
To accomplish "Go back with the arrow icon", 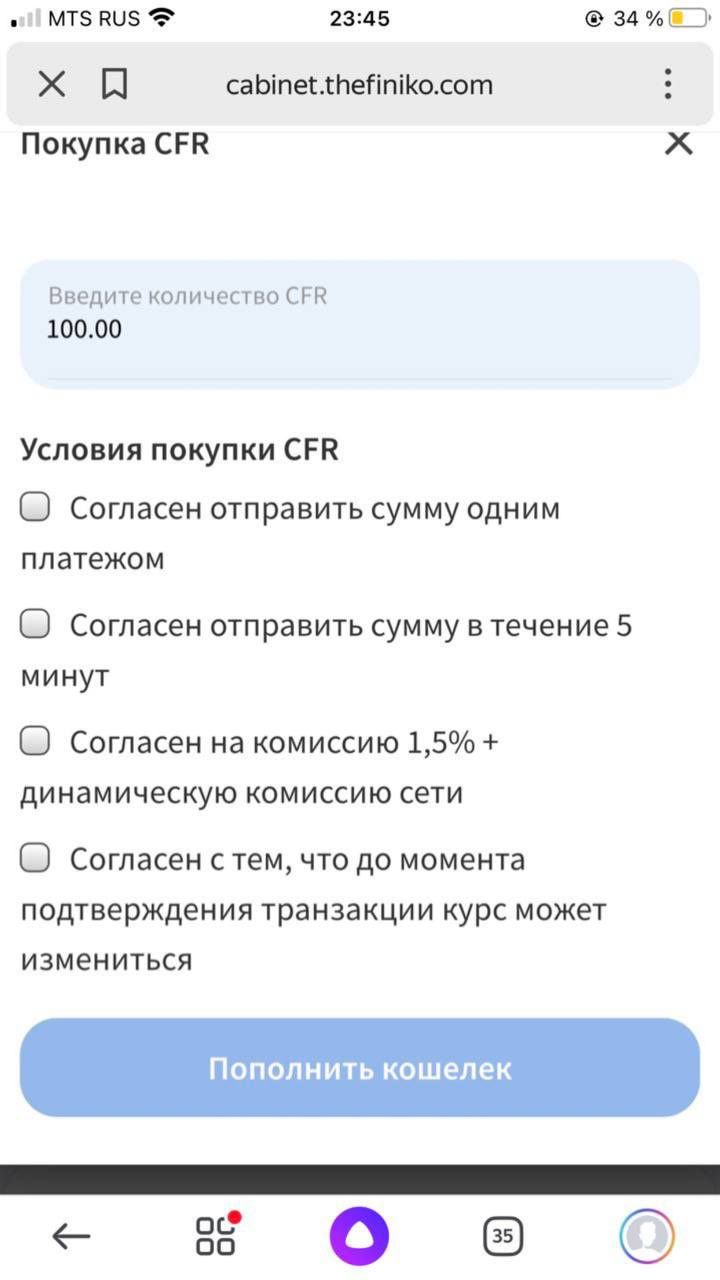I will (x=71, y=1237).
